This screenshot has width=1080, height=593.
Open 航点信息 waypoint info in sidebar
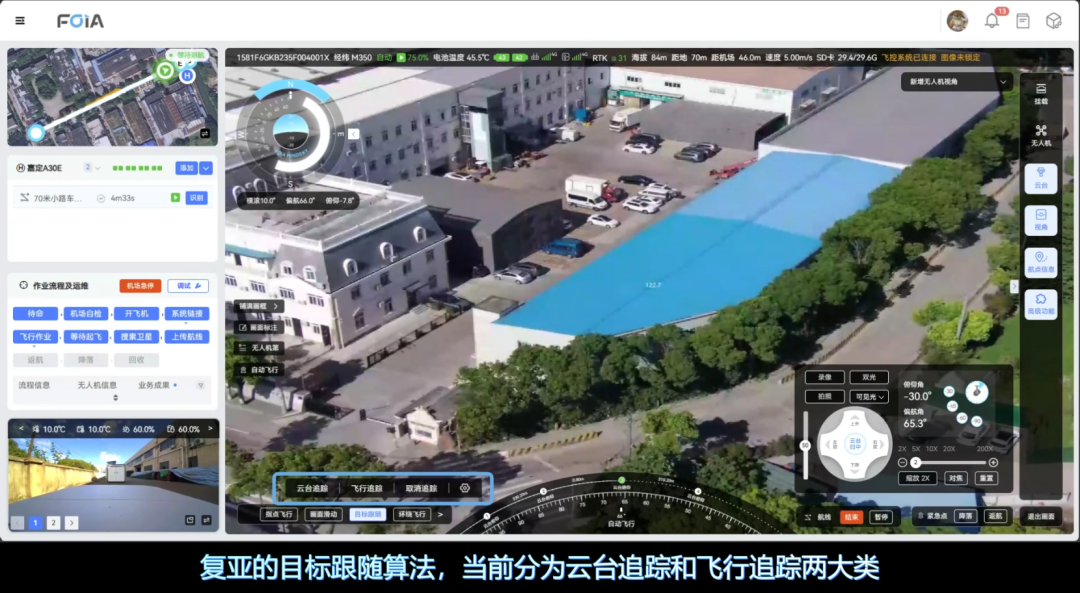(1040, 262)
